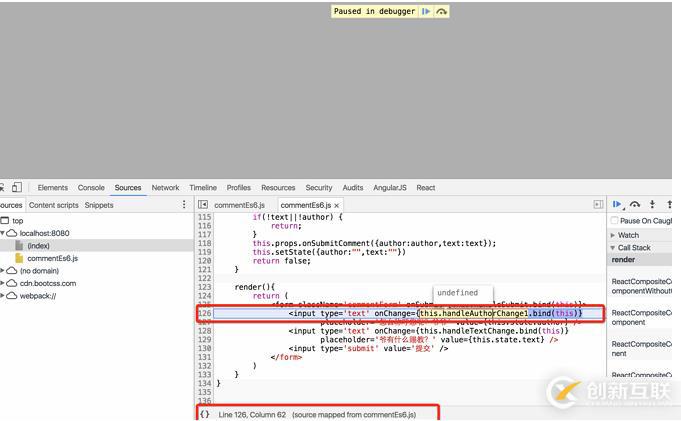Image resolution: width=681 pixels, height=421 pixels.
Task: Select Snippets navigator tab
Action: point(99,205)
